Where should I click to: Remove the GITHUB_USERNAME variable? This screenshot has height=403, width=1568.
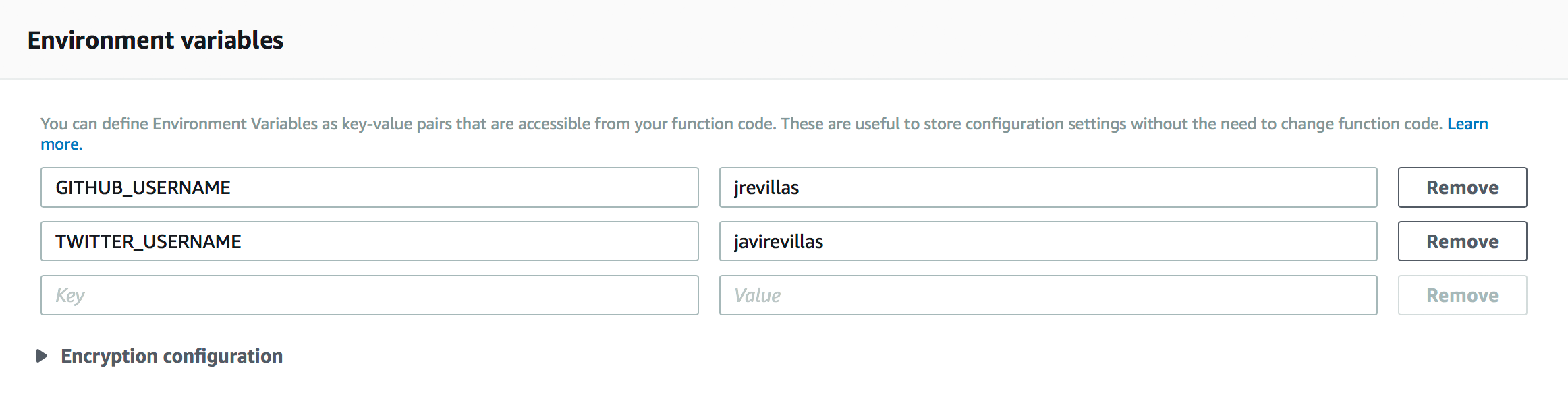point(1461,187)
